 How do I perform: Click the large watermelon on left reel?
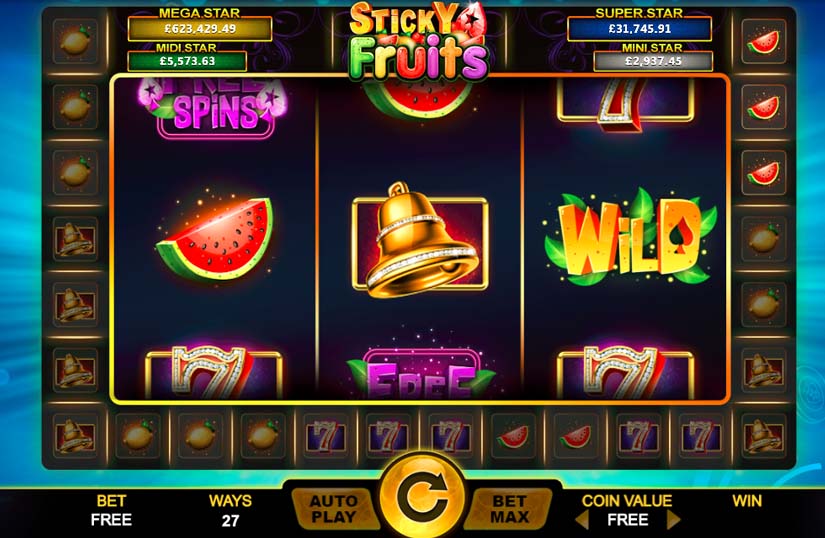pos(215,238)
